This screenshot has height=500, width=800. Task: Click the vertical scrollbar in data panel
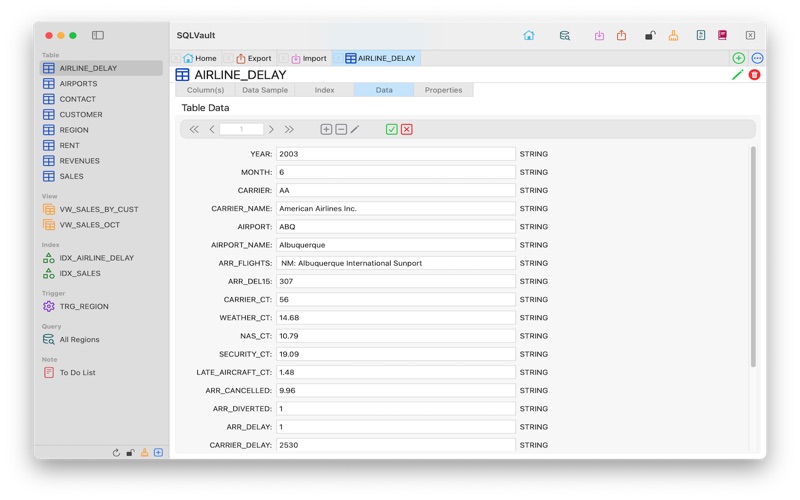tap(753, 257)
